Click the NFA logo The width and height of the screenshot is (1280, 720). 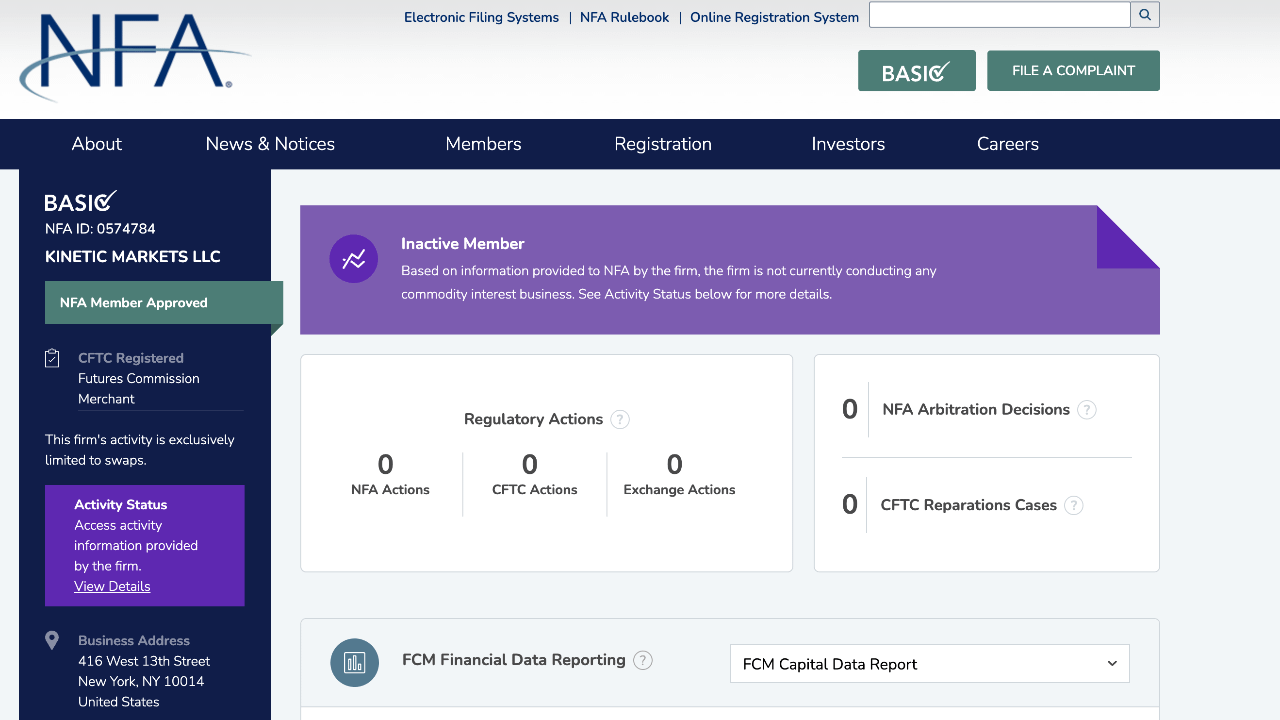pos(135,55)
